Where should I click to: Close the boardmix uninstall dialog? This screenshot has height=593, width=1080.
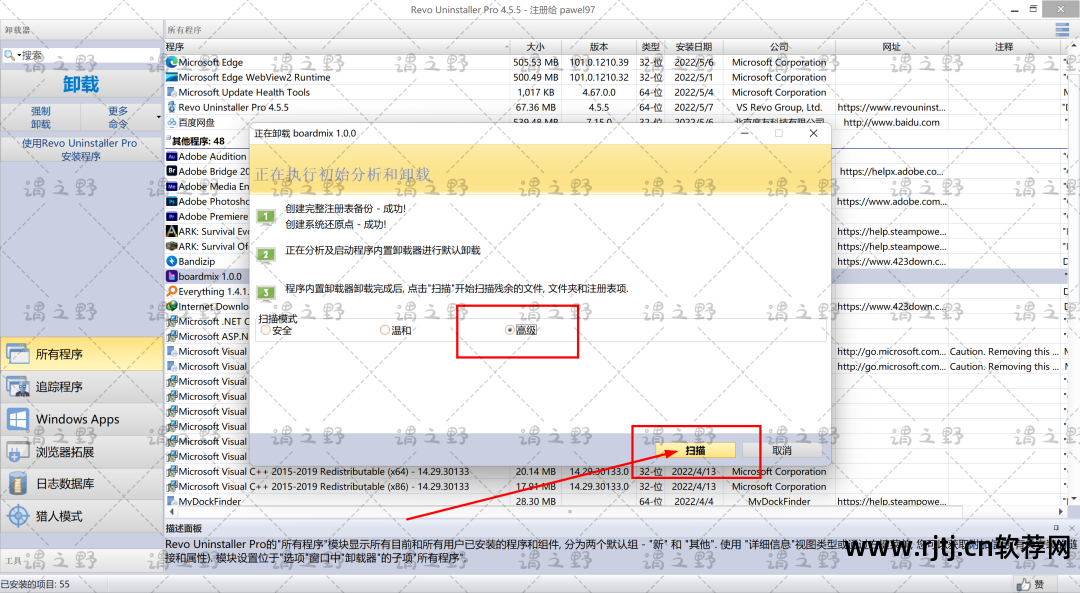point(813,133)
